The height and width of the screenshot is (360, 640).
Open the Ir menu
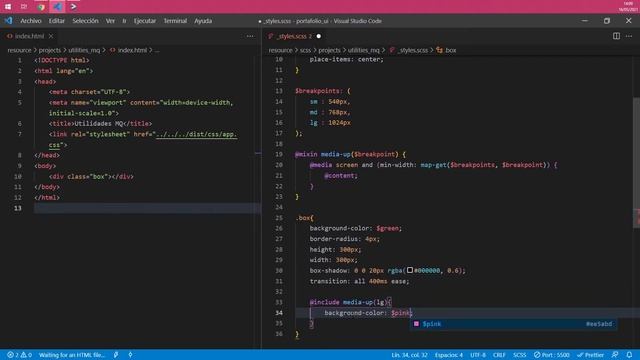(x=124, y=21)
